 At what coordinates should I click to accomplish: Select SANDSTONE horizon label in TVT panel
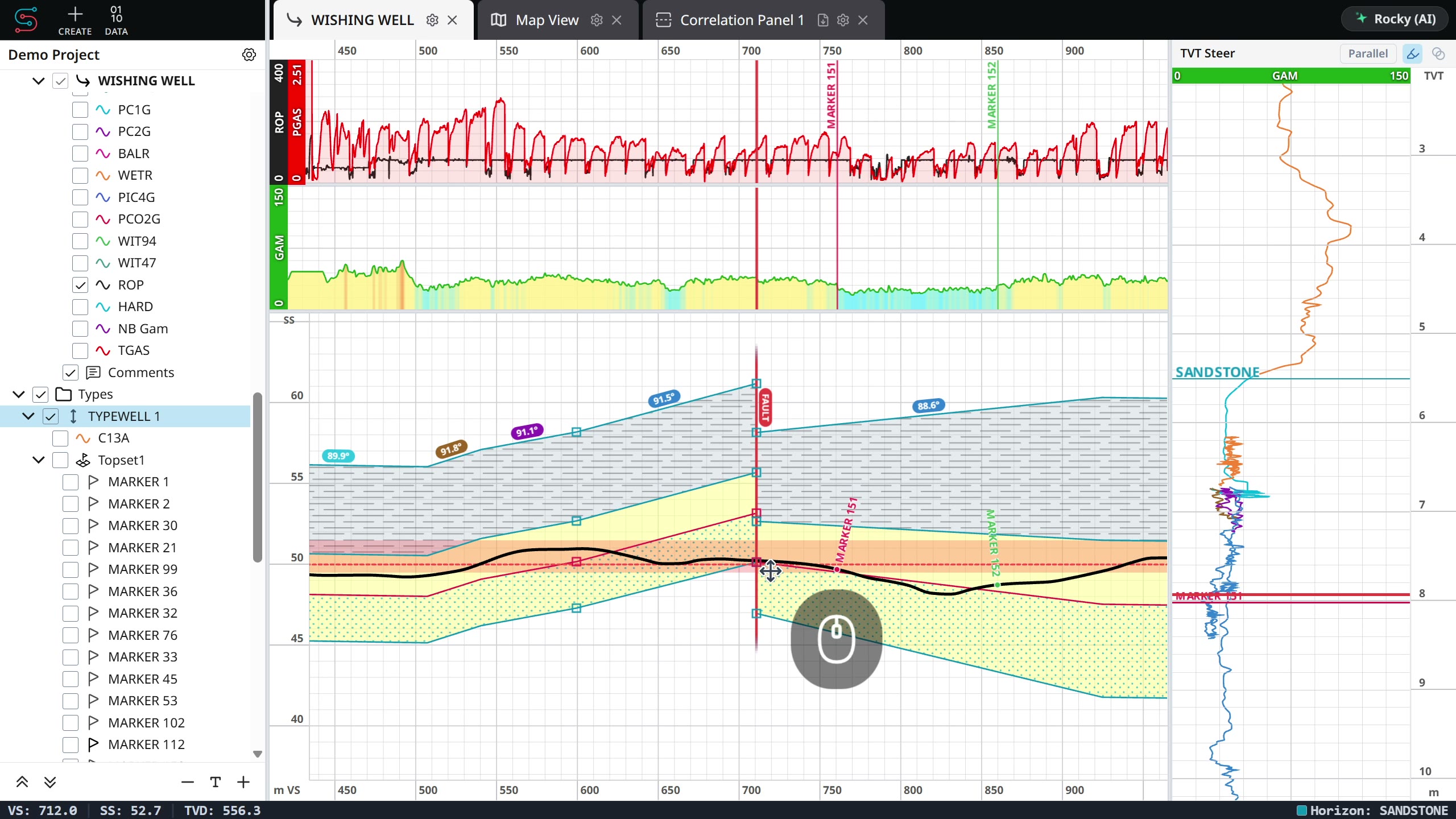coord(1217,372)
